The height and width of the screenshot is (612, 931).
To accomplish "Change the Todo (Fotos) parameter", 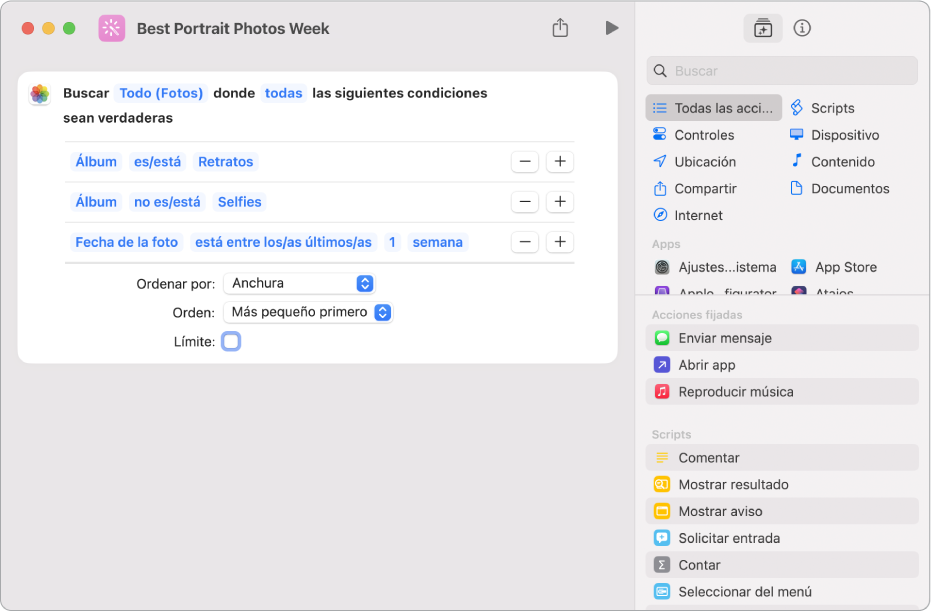I will 161,93.
